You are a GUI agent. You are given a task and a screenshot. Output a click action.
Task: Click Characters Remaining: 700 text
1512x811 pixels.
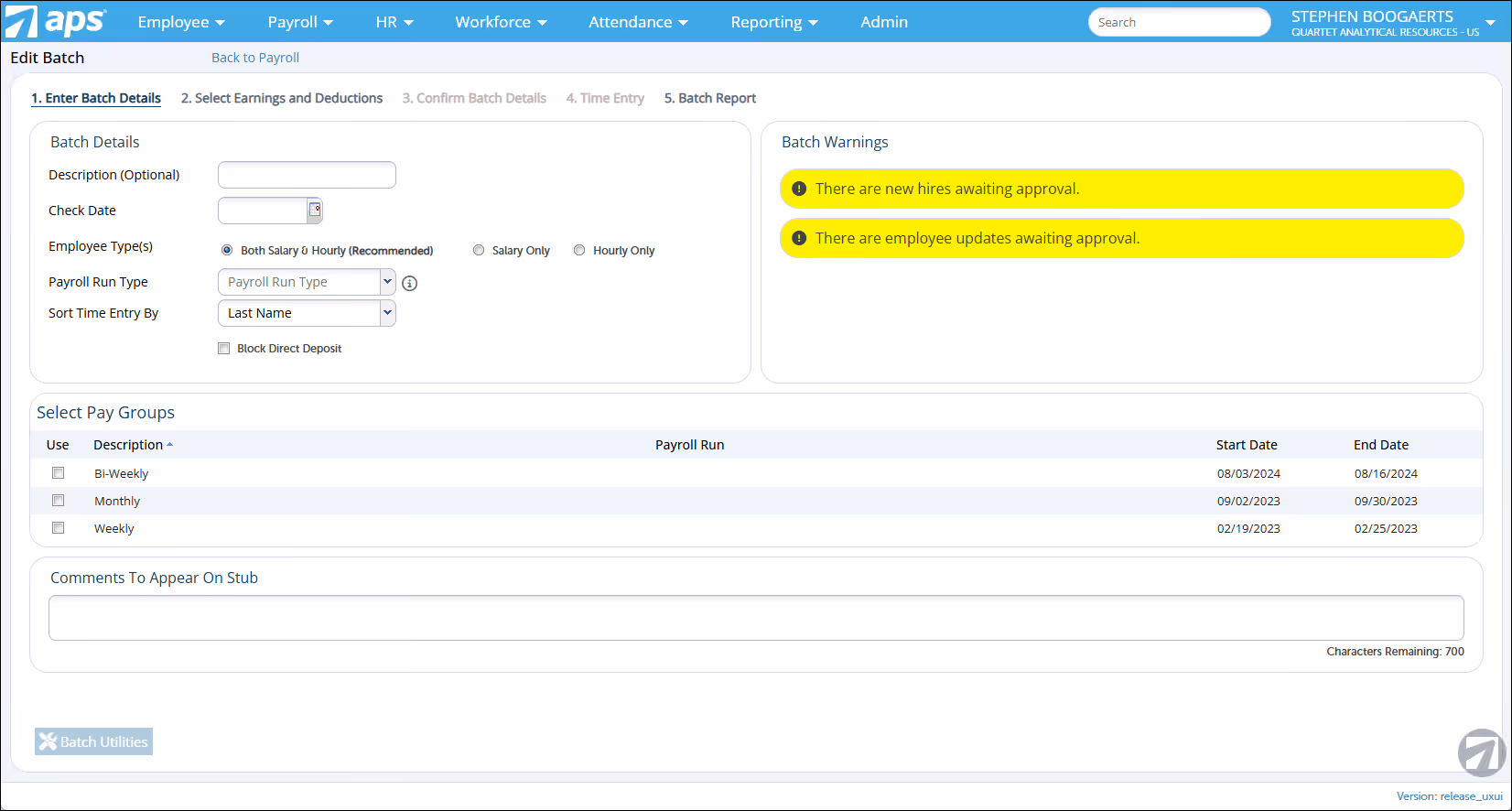pyautogui.click(x=1396, y=652)
